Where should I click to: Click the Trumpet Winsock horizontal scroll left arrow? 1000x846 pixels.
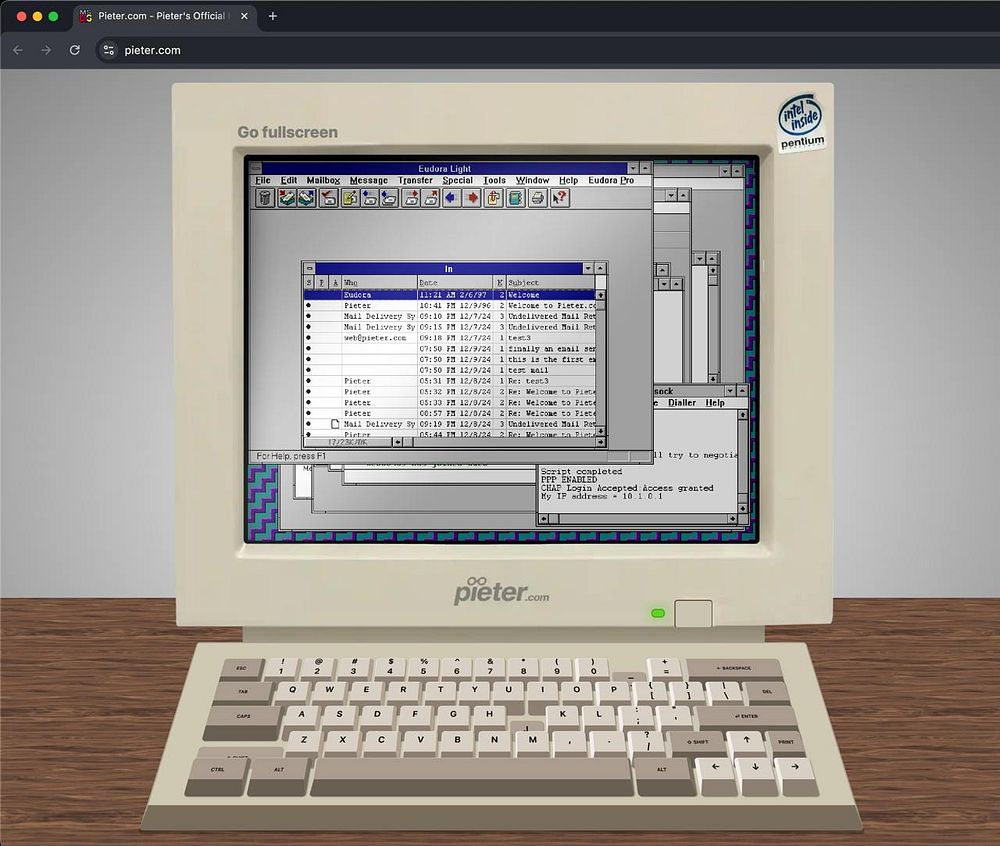click(x=543, y=519)
